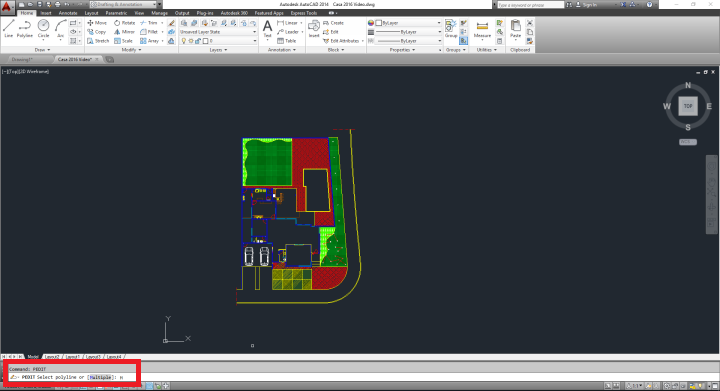Select the multiline Text tool

(267, 29)
